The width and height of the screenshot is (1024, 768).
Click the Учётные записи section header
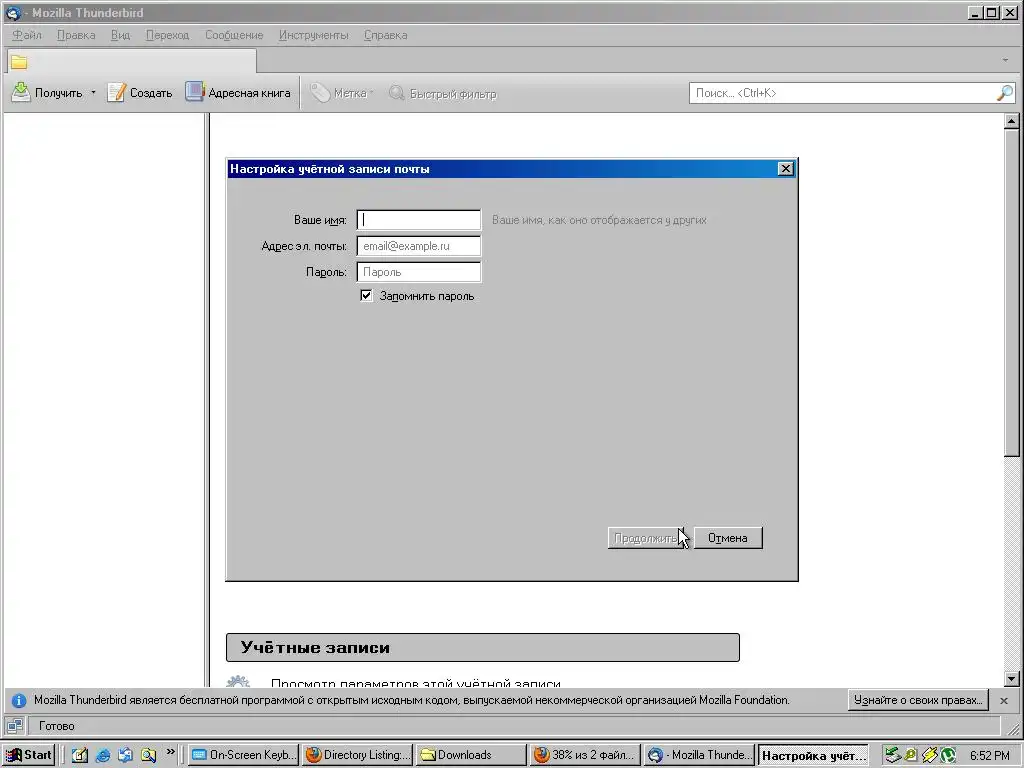coord(483,647)
